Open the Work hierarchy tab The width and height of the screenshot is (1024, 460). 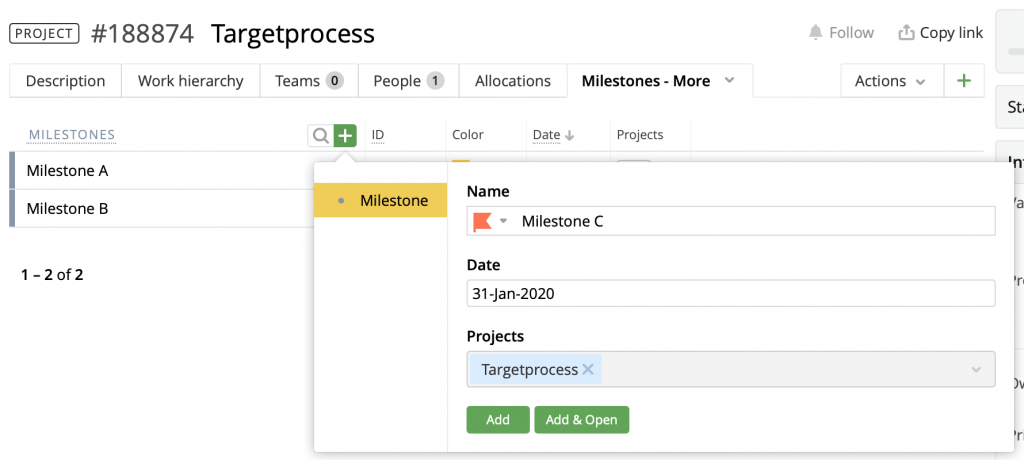coord(191,81)
